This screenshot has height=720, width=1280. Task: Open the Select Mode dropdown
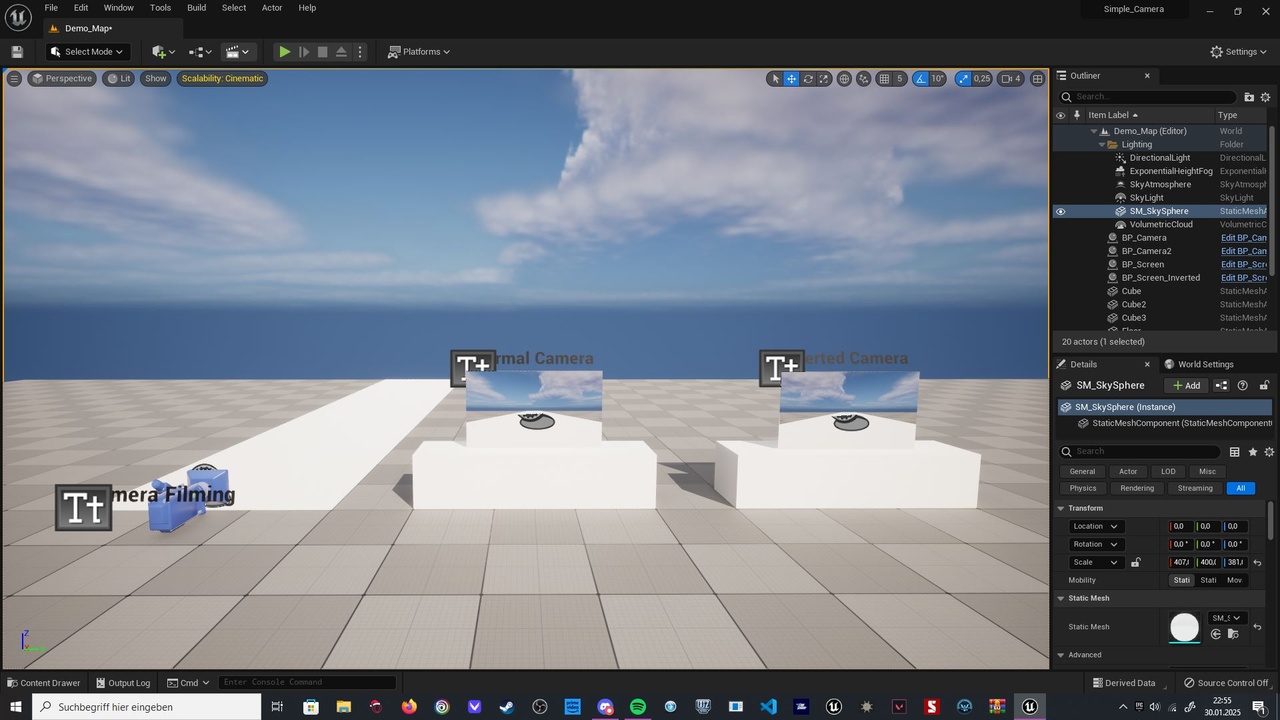click(x=87, y=52)
